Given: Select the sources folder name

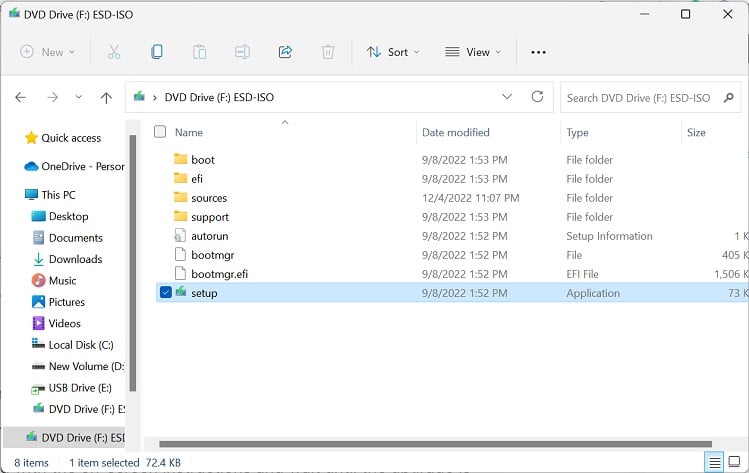Looking at the screenshot, I should coord(209,198).
